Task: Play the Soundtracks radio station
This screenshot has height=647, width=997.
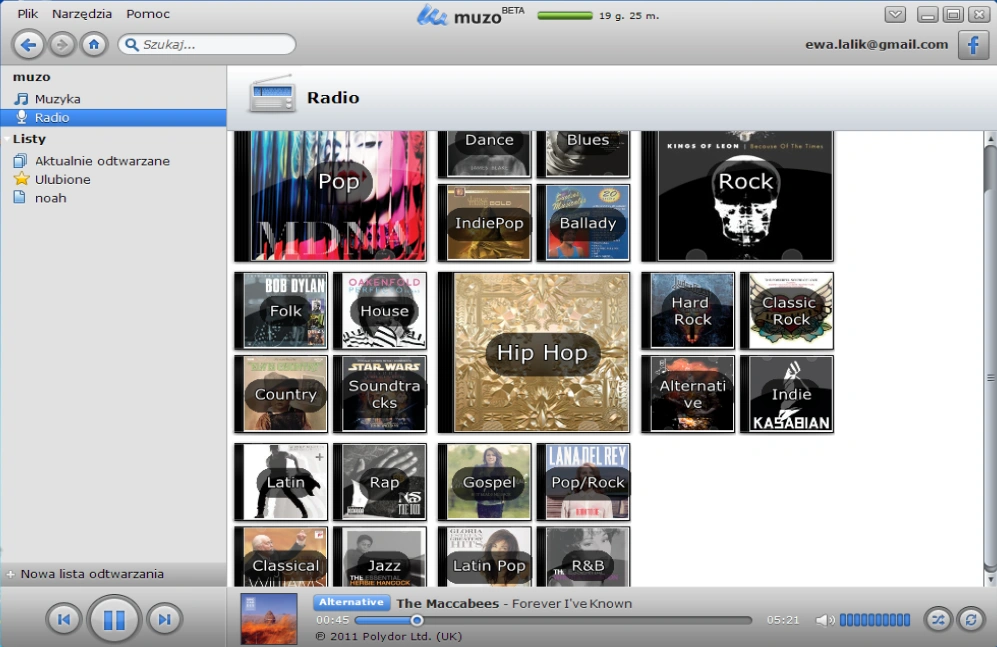Action: (380, 394)
